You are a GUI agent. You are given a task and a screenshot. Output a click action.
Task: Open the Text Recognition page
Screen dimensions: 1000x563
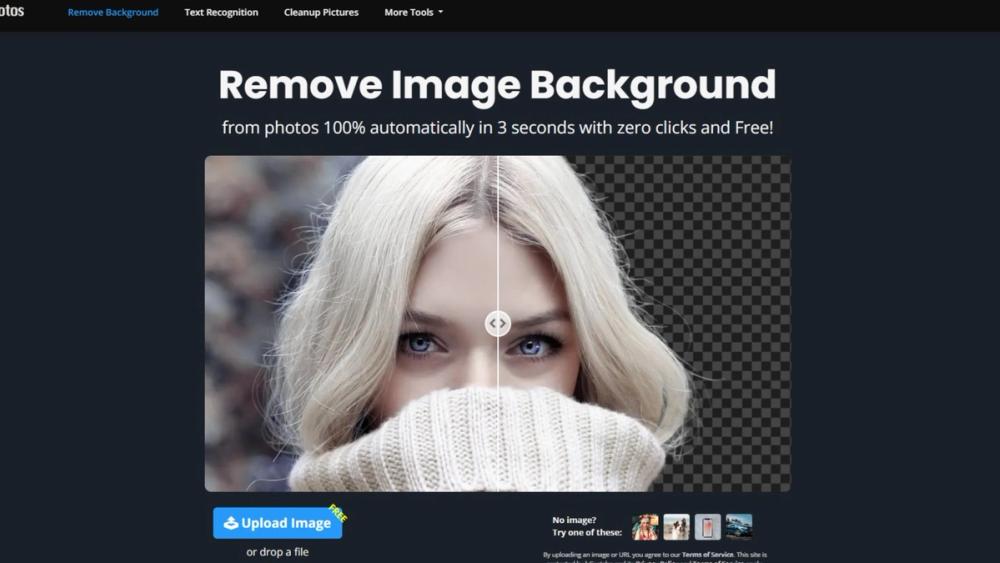[221, 12]
